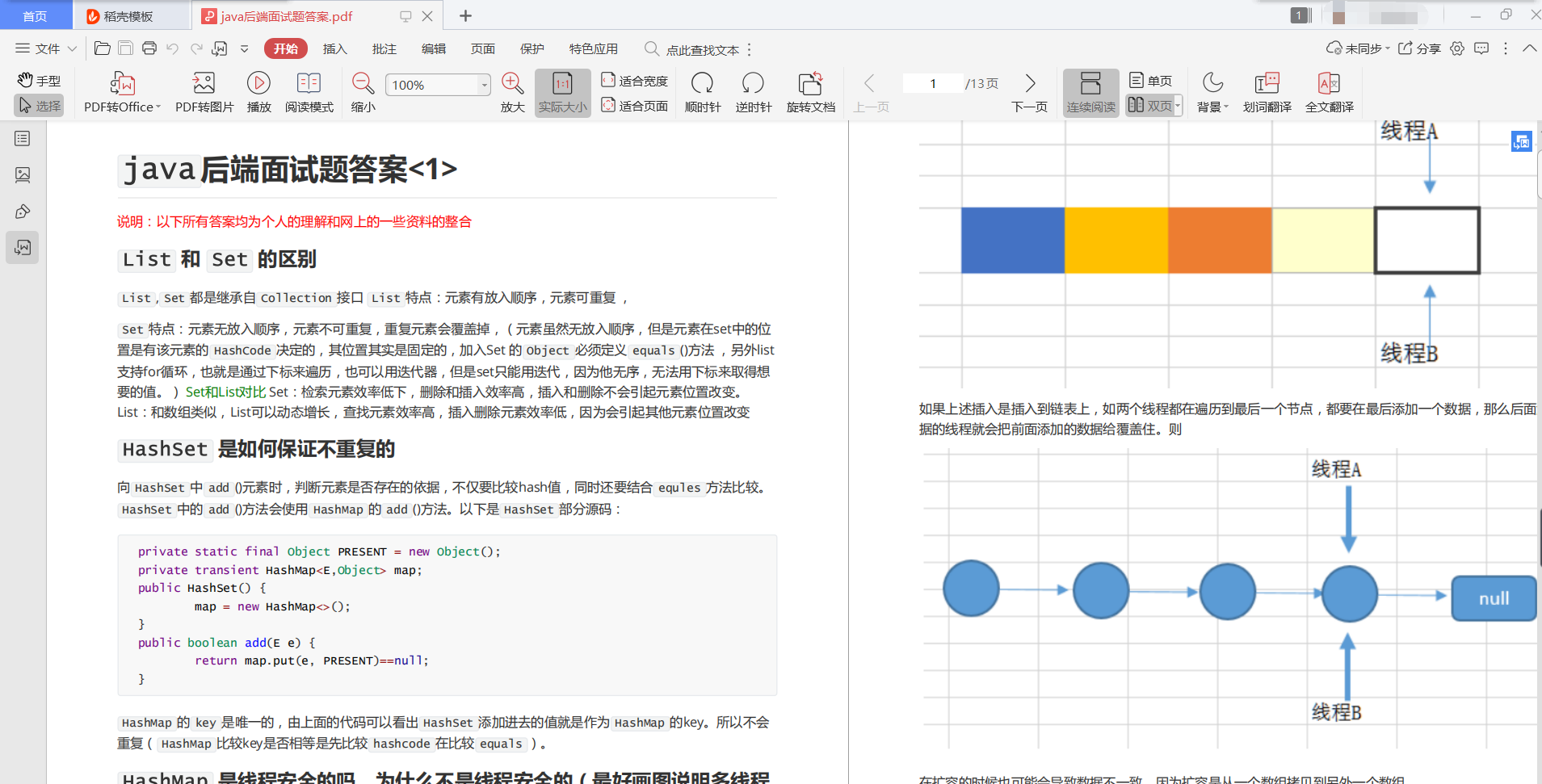1542x784 pixels.
Task: Toggle continuous reading (连续阅读)
Action: (1090, 93)
